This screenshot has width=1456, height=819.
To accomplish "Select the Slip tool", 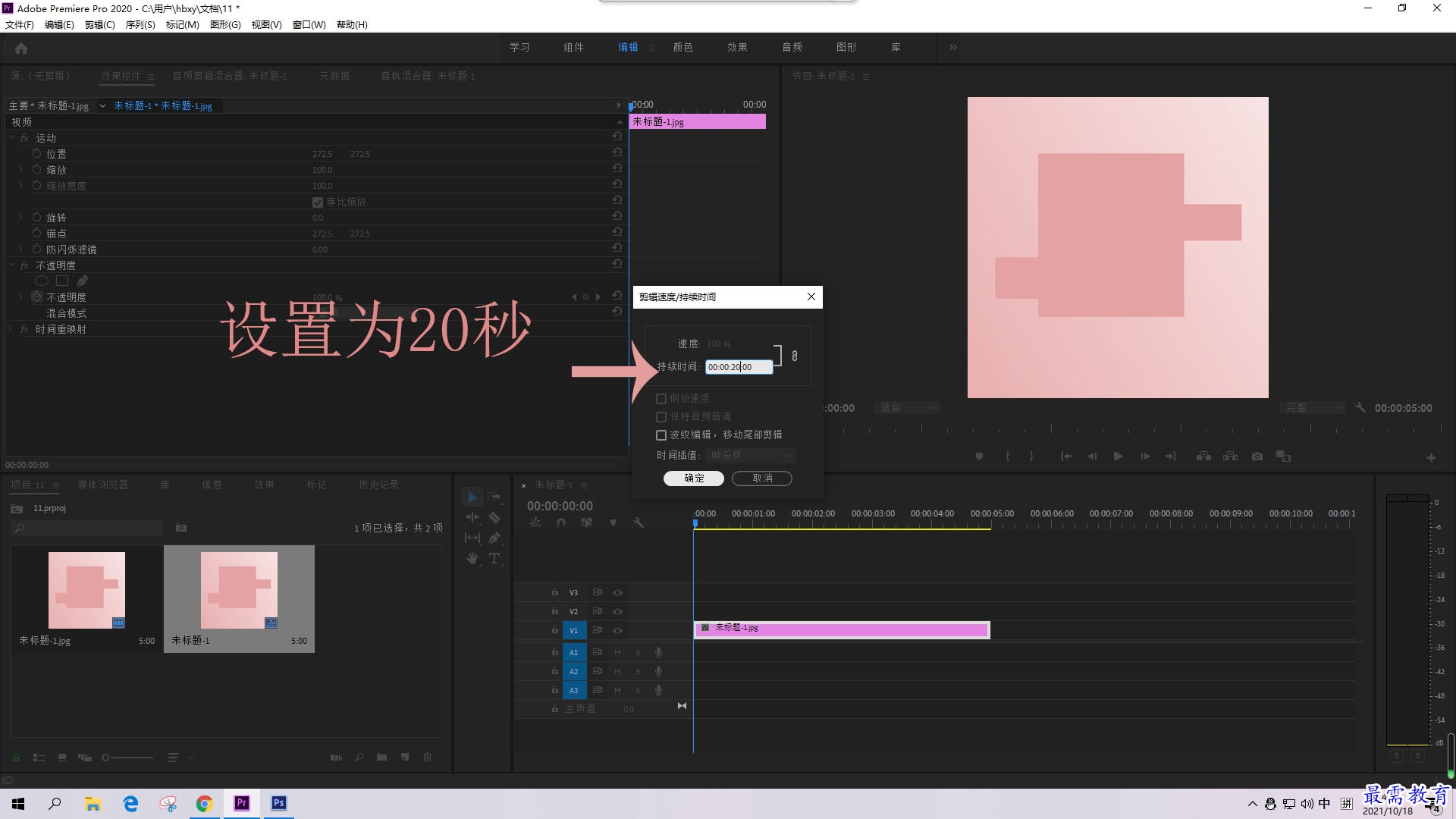I will tap(472, 538).
